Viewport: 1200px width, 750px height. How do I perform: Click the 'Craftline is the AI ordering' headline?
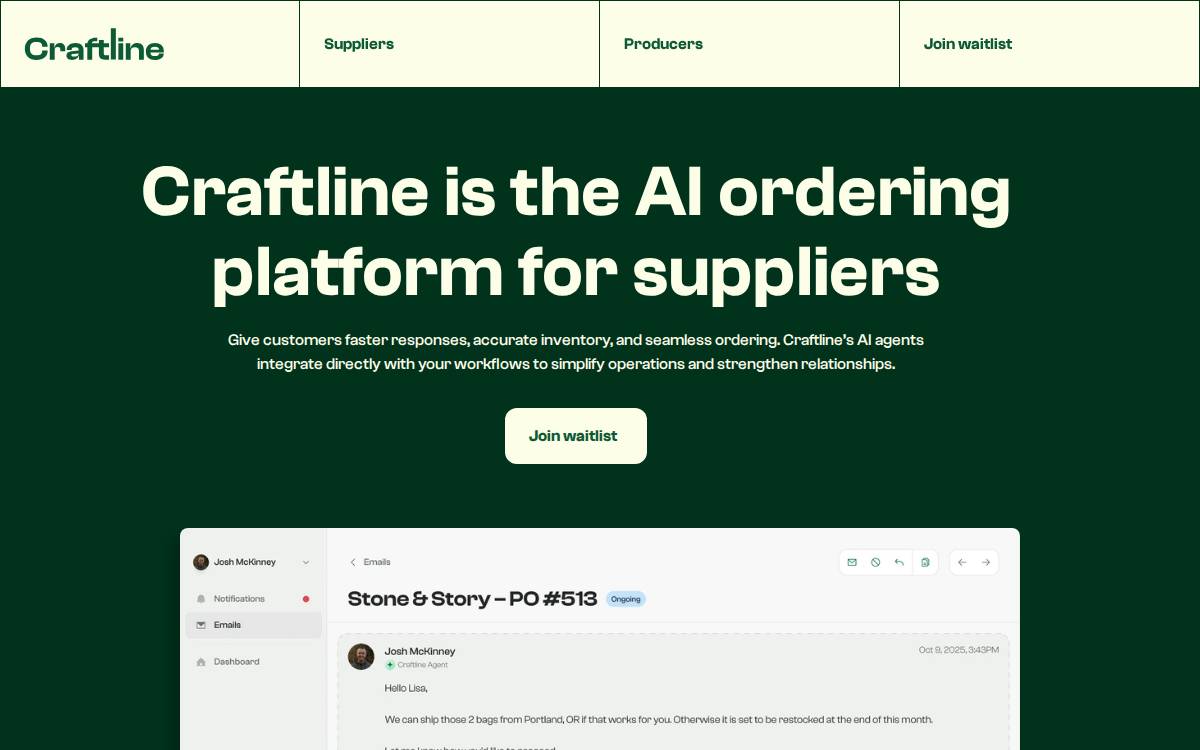[576, 231]
